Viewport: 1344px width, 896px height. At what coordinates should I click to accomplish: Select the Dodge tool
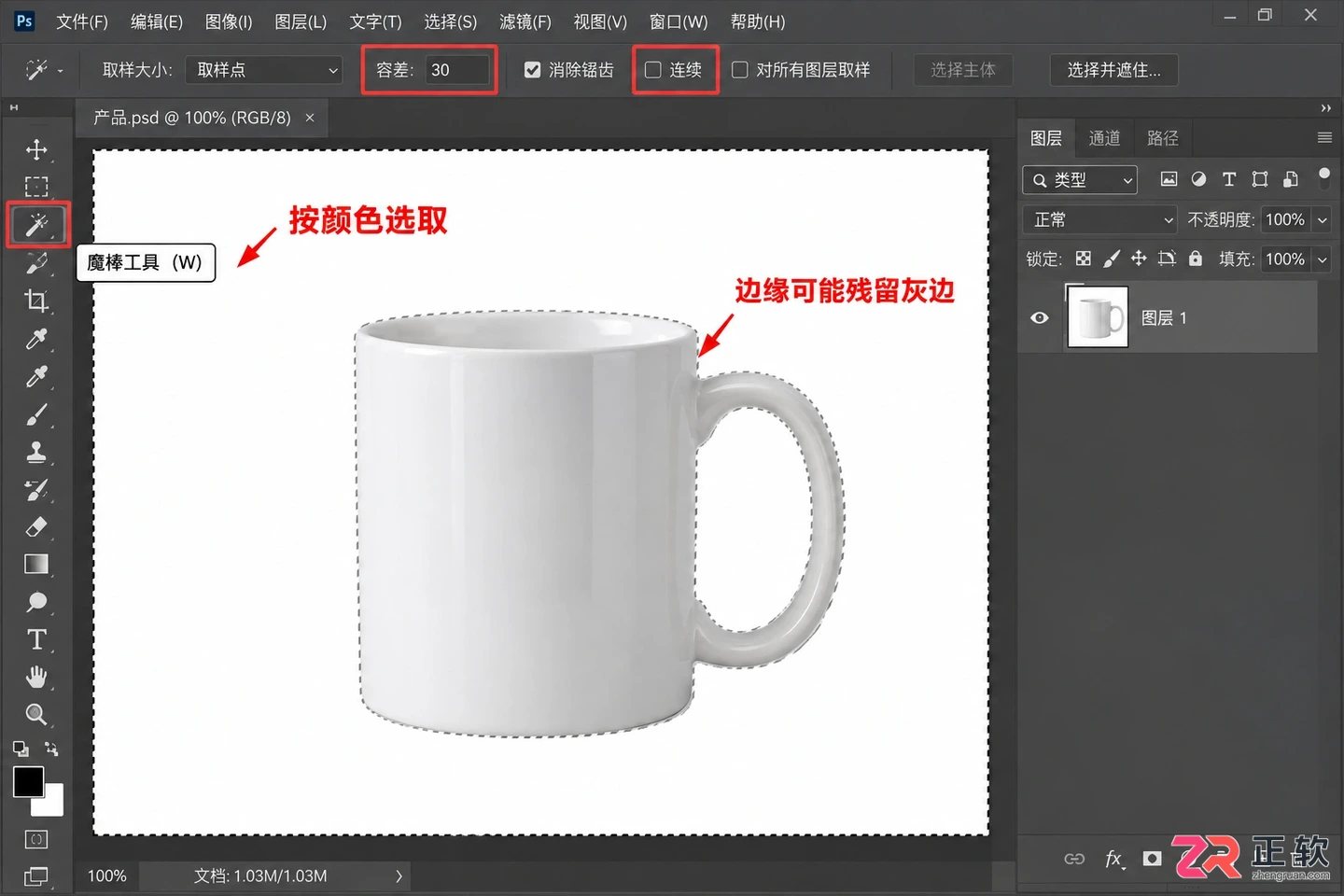click(x=36, y=602)
